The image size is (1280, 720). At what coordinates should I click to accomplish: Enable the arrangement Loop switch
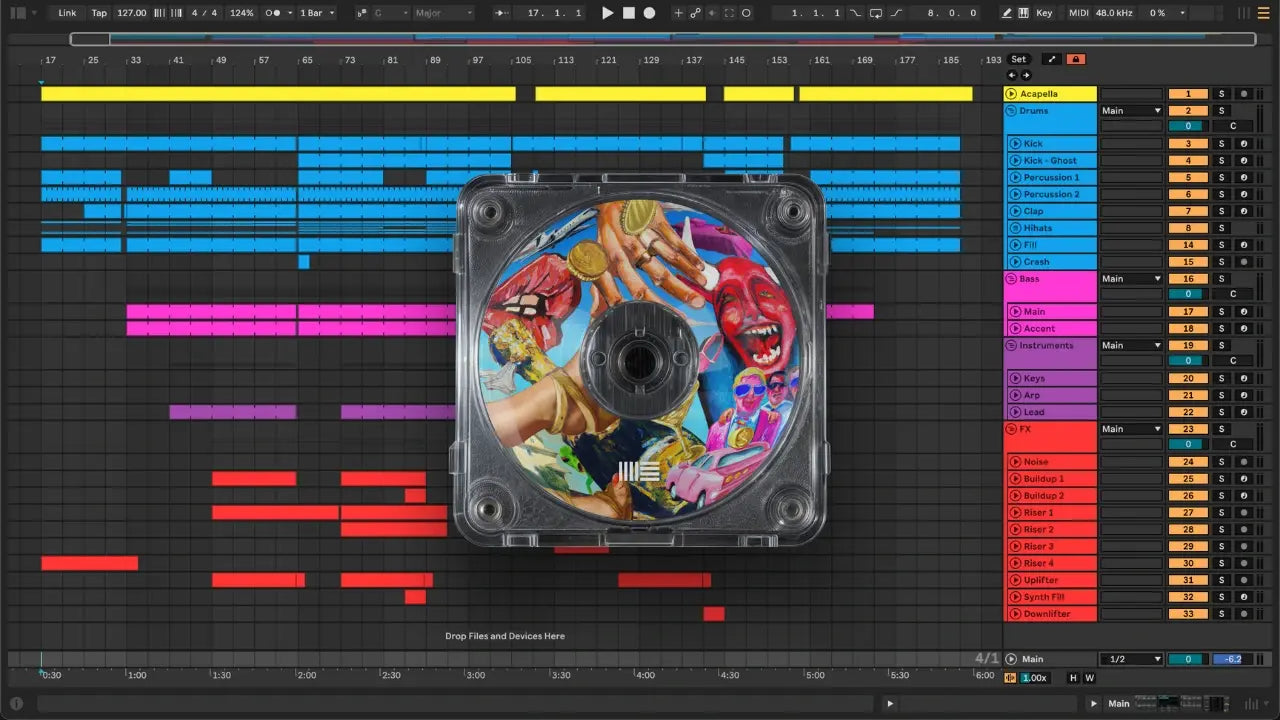click(875, 13)
